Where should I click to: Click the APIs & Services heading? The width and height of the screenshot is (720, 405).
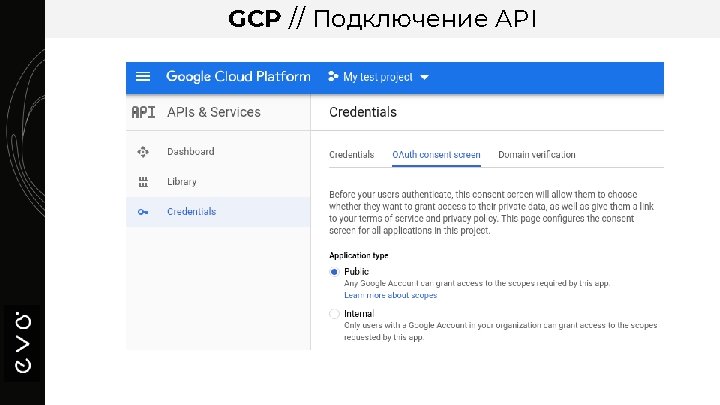(x=213, y=112)
